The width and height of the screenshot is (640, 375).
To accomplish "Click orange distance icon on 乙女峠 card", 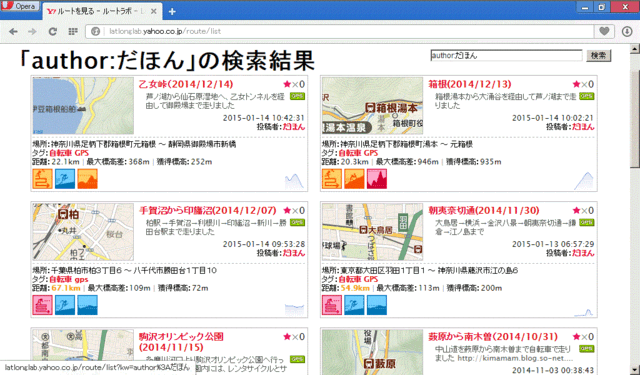I will pos(42,179).
